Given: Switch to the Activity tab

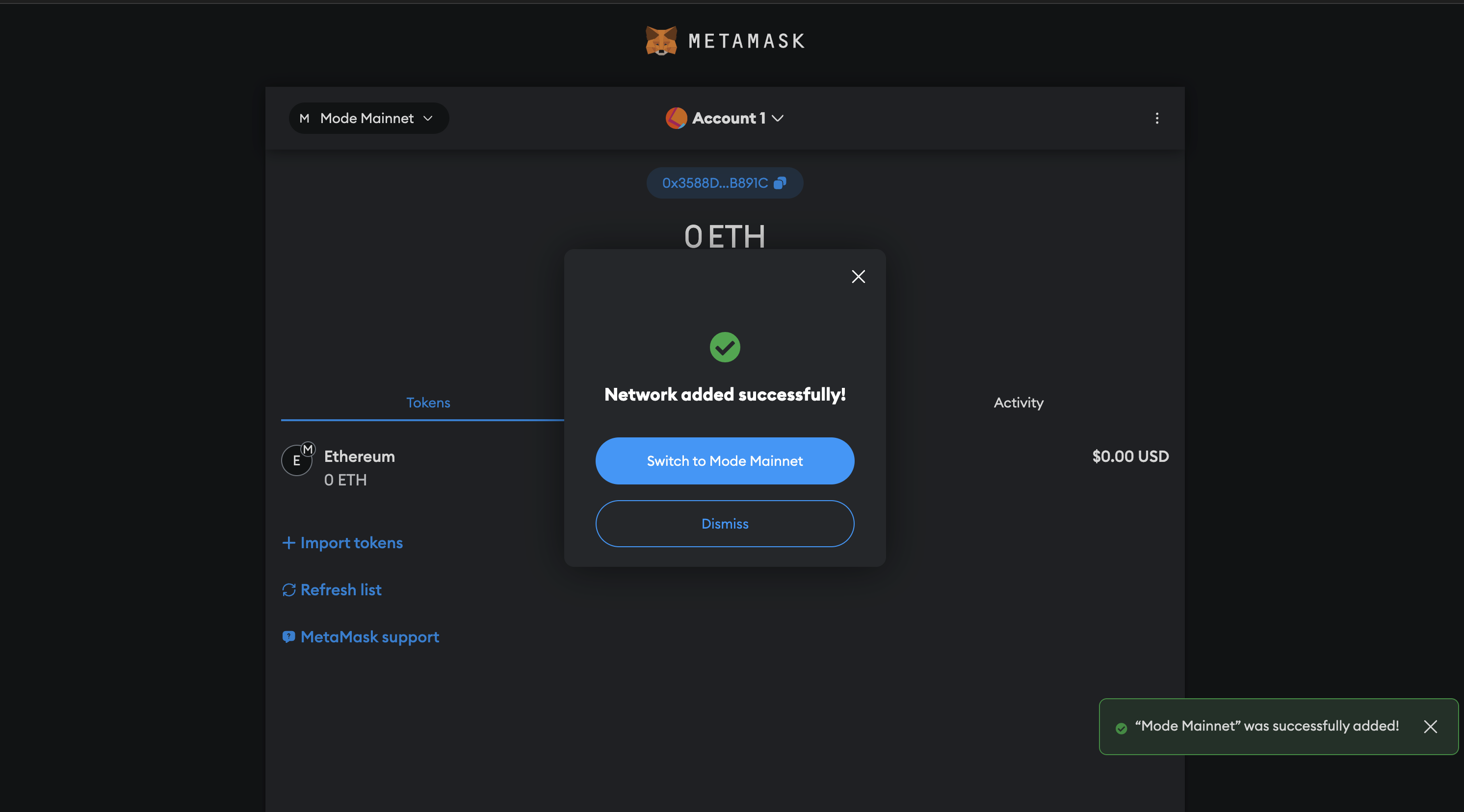Looking at the screenshot, I should click(x=1018, y=402).
